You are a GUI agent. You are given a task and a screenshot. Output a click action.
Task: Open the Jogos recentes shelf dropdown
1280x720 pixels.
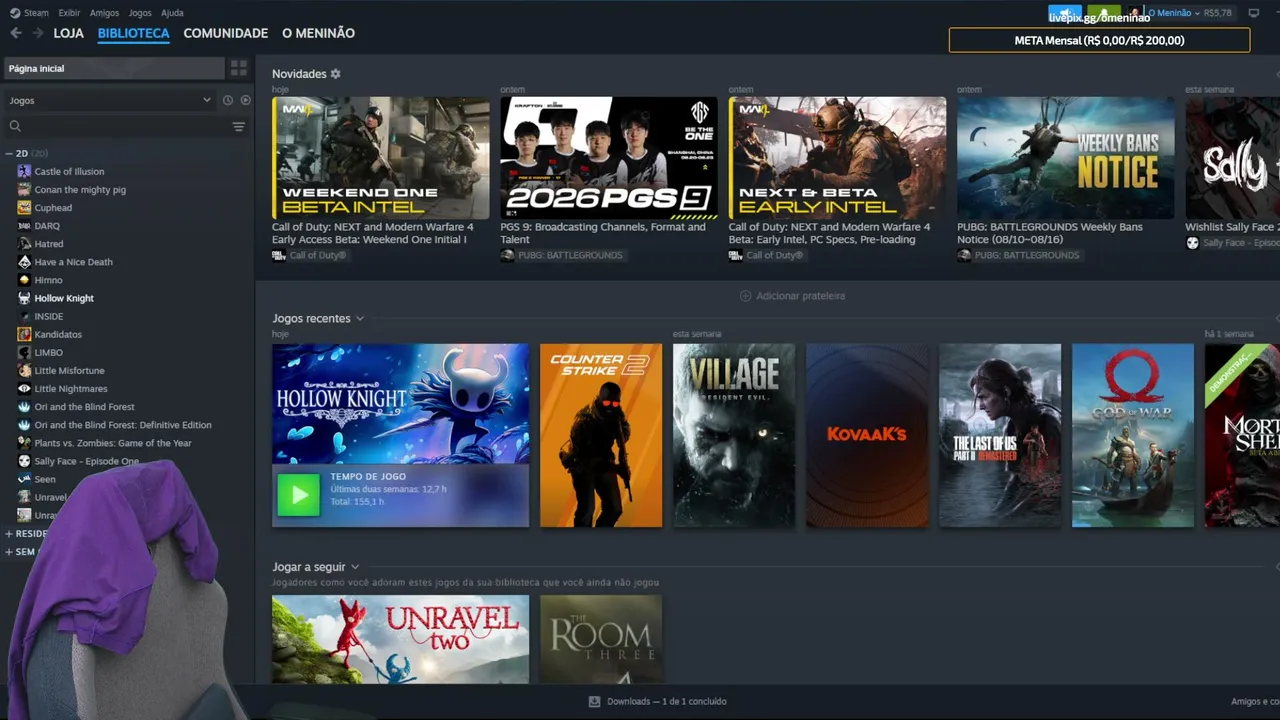(x=360, y=318)
